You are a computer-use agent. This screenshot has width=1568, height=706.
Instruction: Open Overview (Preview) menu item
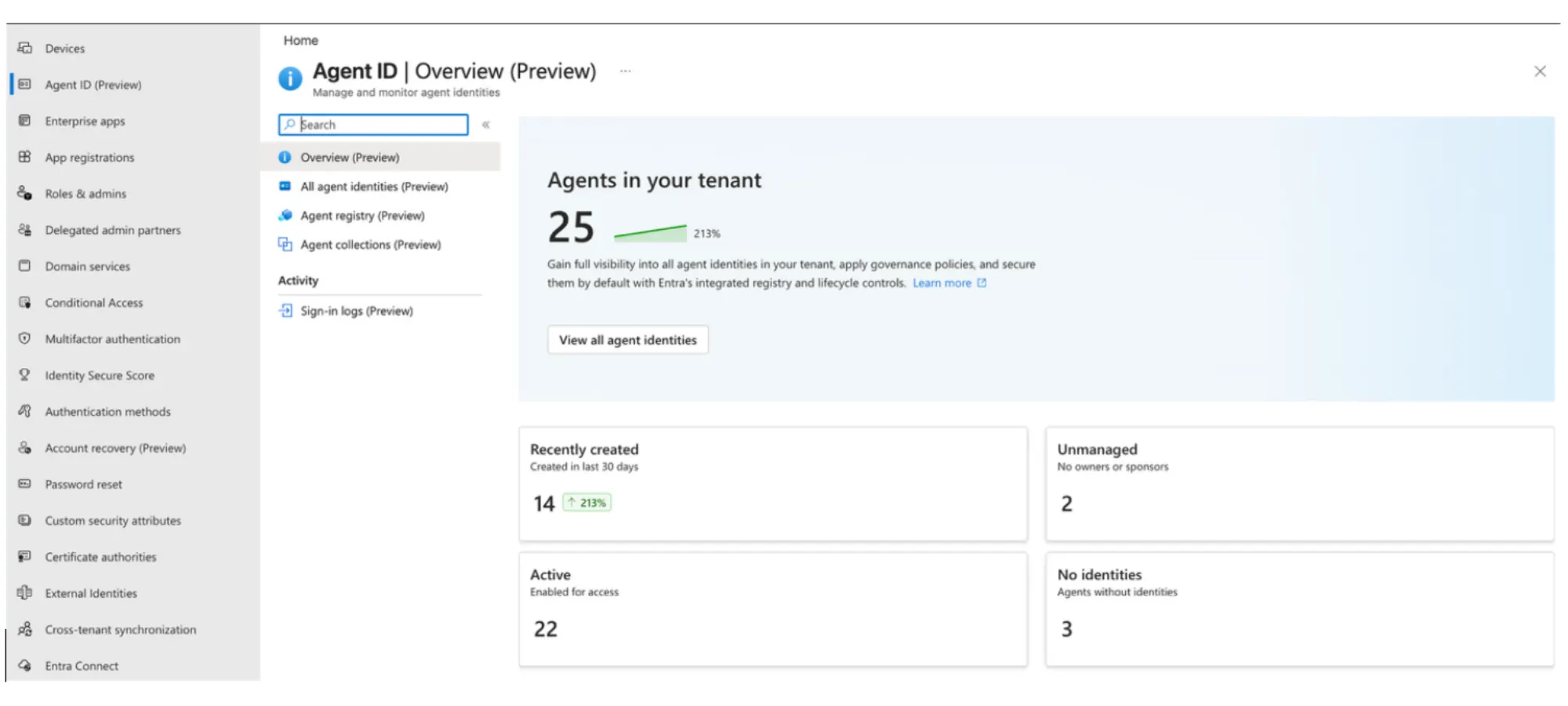coord(381,157)
